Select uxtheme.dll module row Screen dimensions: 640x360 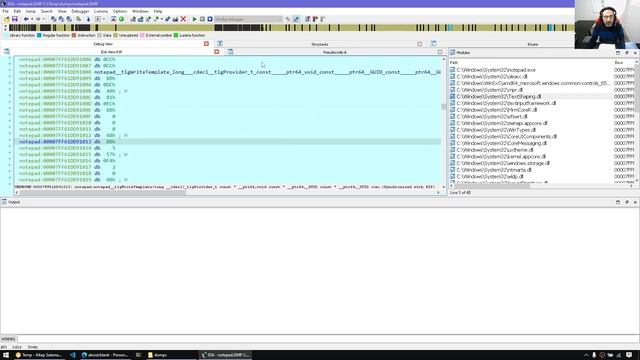(x=543, y=150)
